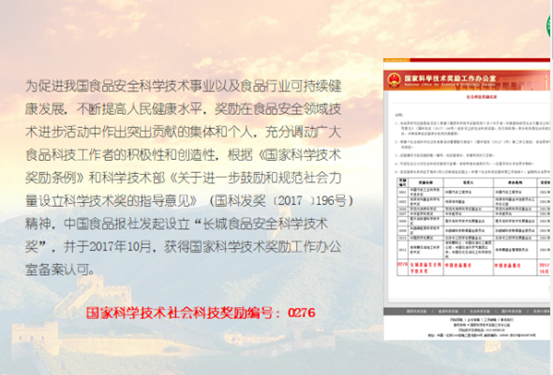Click the red 社会科技奖励名录 heading
The width and height of the screenshot is (553, 375).
[481, 97]
